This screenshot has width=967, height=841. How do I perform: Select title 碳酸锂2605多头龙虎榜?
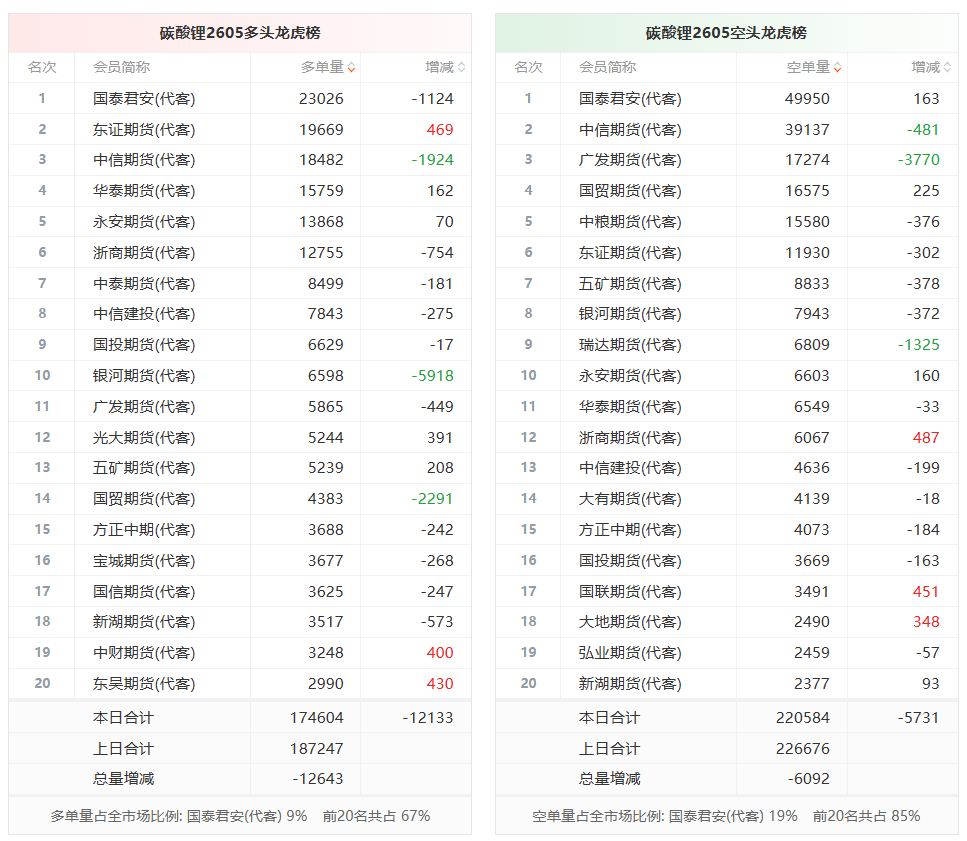tap(240, 33)
